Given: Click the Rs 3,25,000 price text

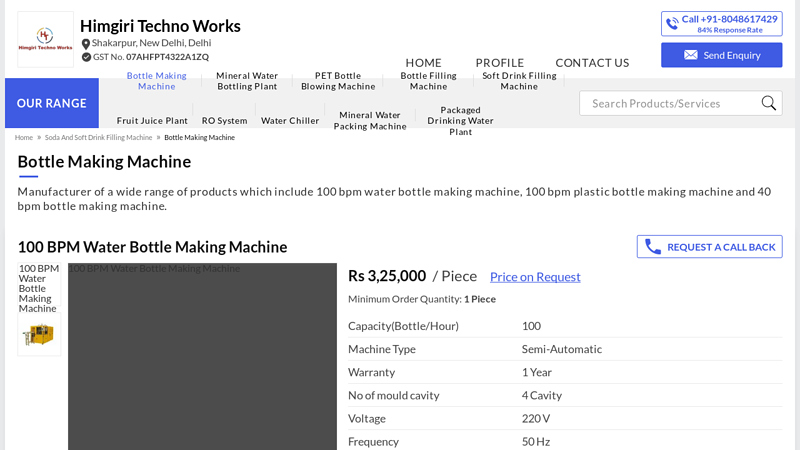Looking at the screenshot, I should (387, 276).
